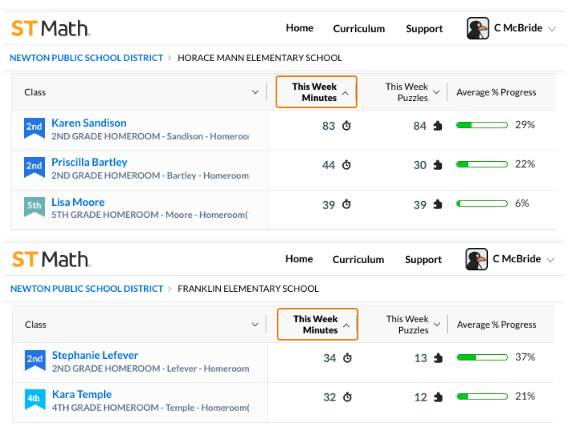The width and height of the screenshot is (575, 431).
Task: Click Lisa Moore's 6% progress bar
Action: click(x=482, y=204)
